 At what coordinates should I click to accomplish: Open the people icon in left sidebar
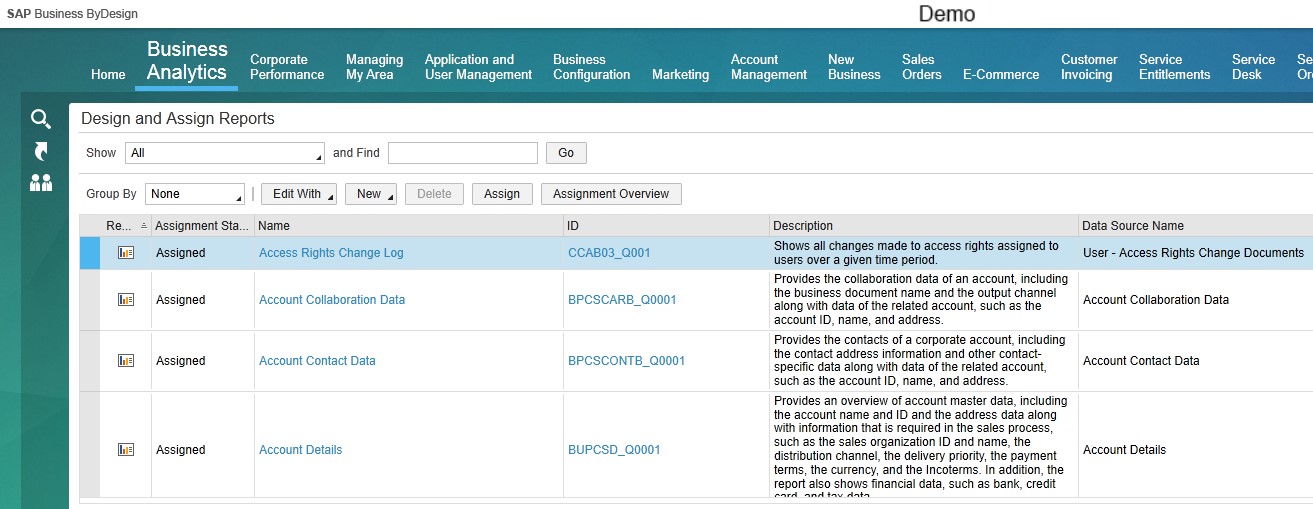pyautogui.click(x=40, y=183)
